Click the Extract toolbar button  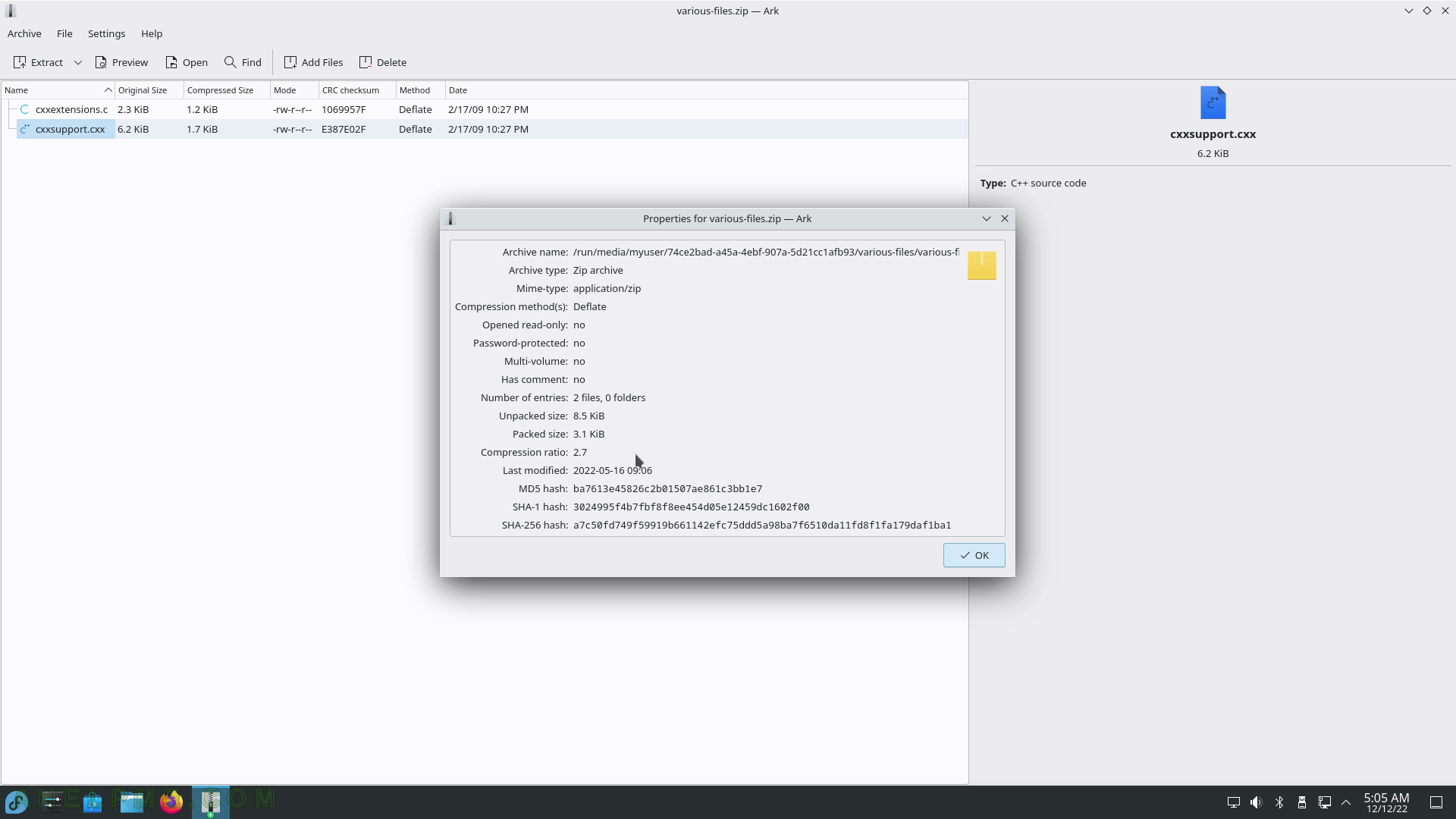coord(38,62)
